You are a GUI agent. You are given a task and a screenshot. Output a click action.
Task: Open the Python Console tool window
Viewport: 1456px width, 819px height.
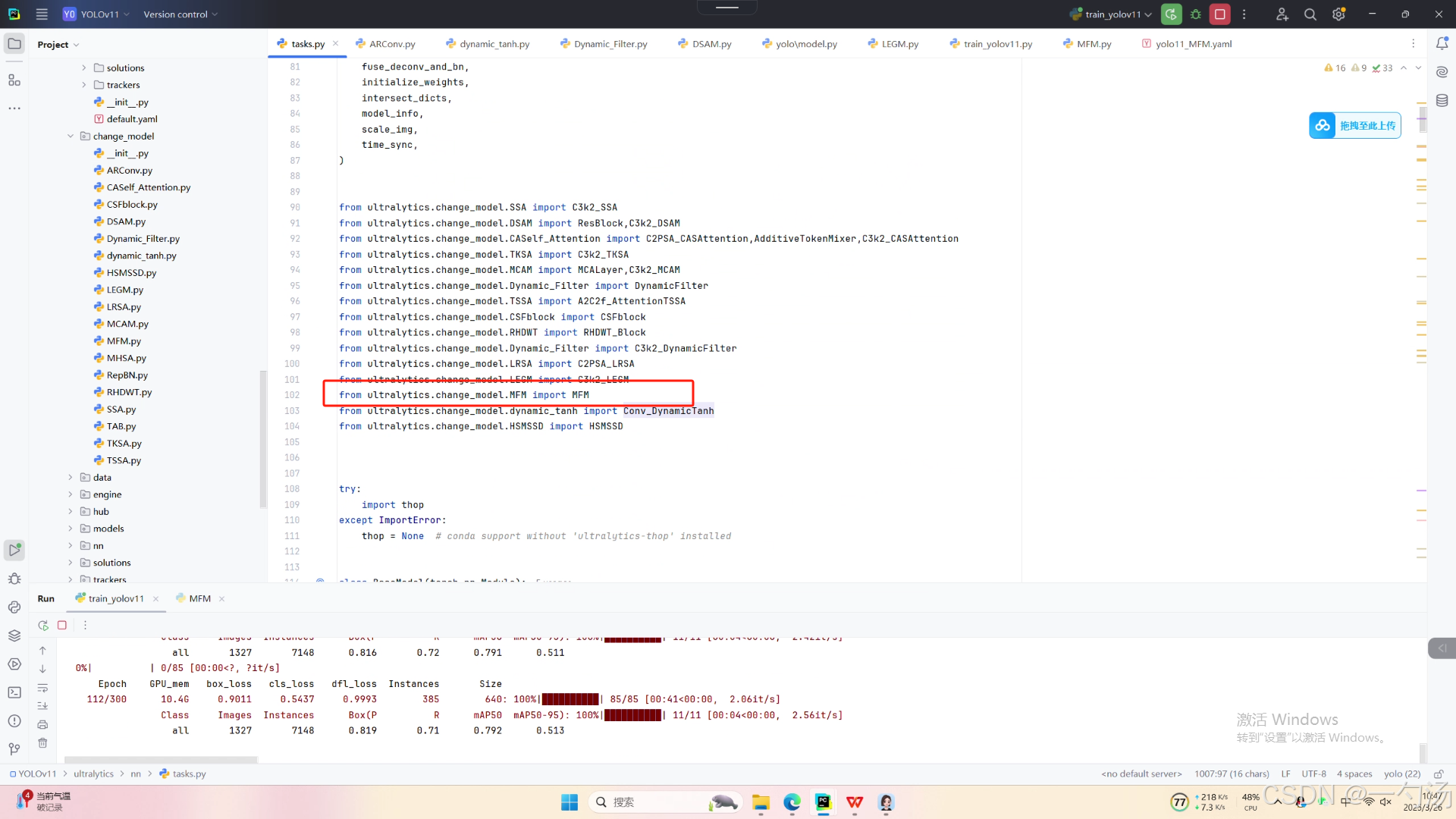click(x=14, y=607)
